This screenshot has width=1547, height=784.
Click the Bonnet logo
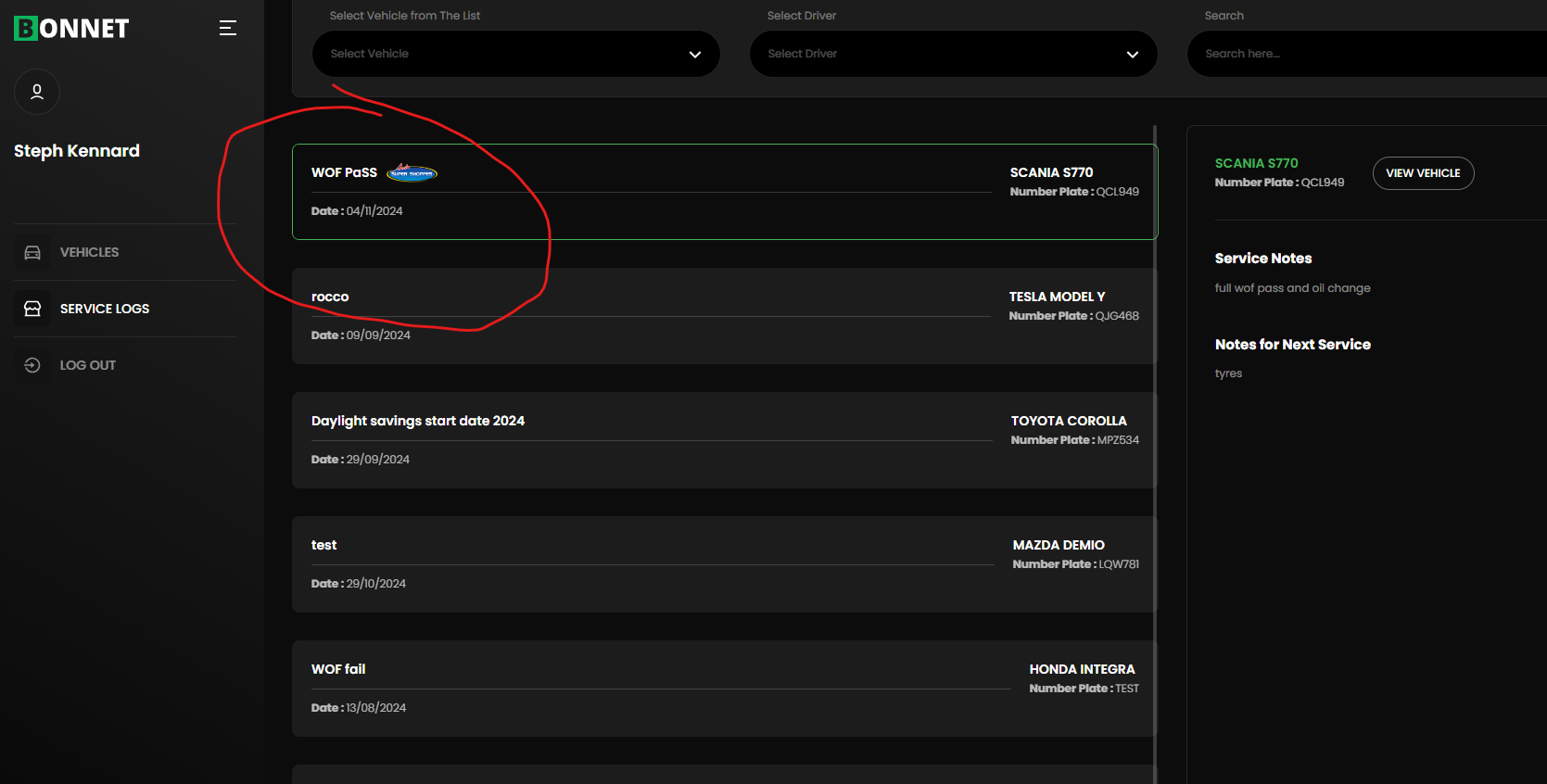(x=71, y=29)
